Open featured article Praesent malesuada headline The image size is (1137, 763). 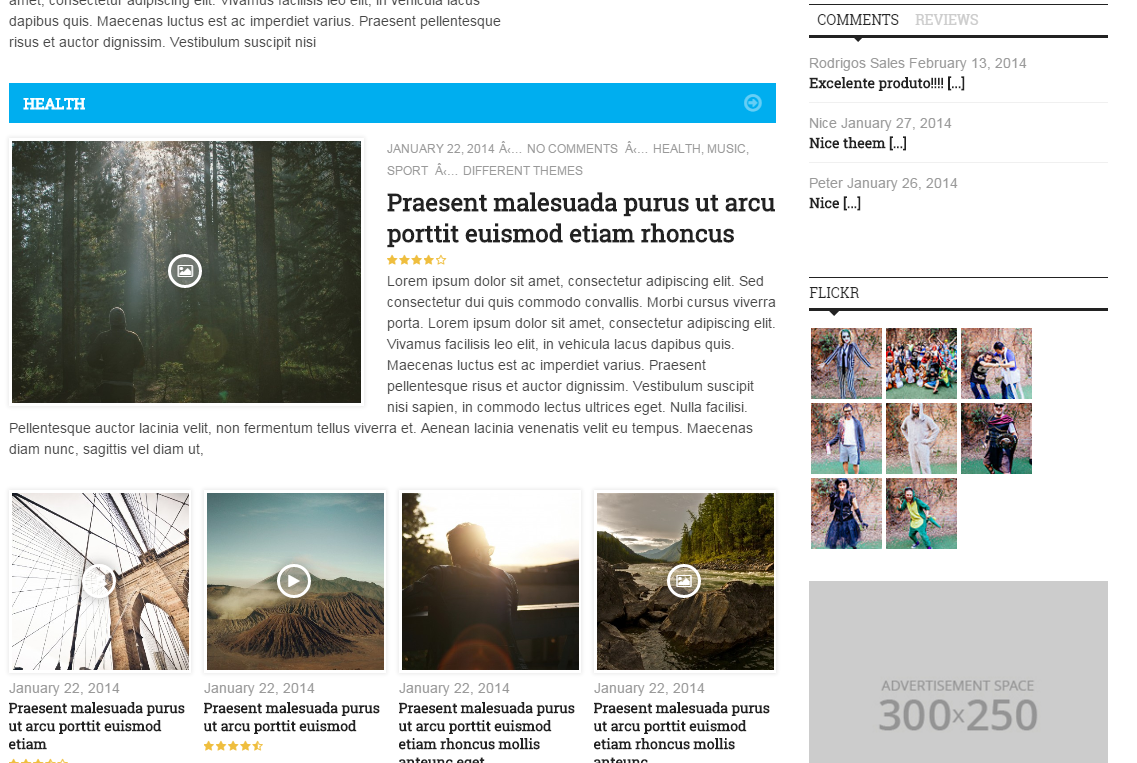(x=580, y=218)
